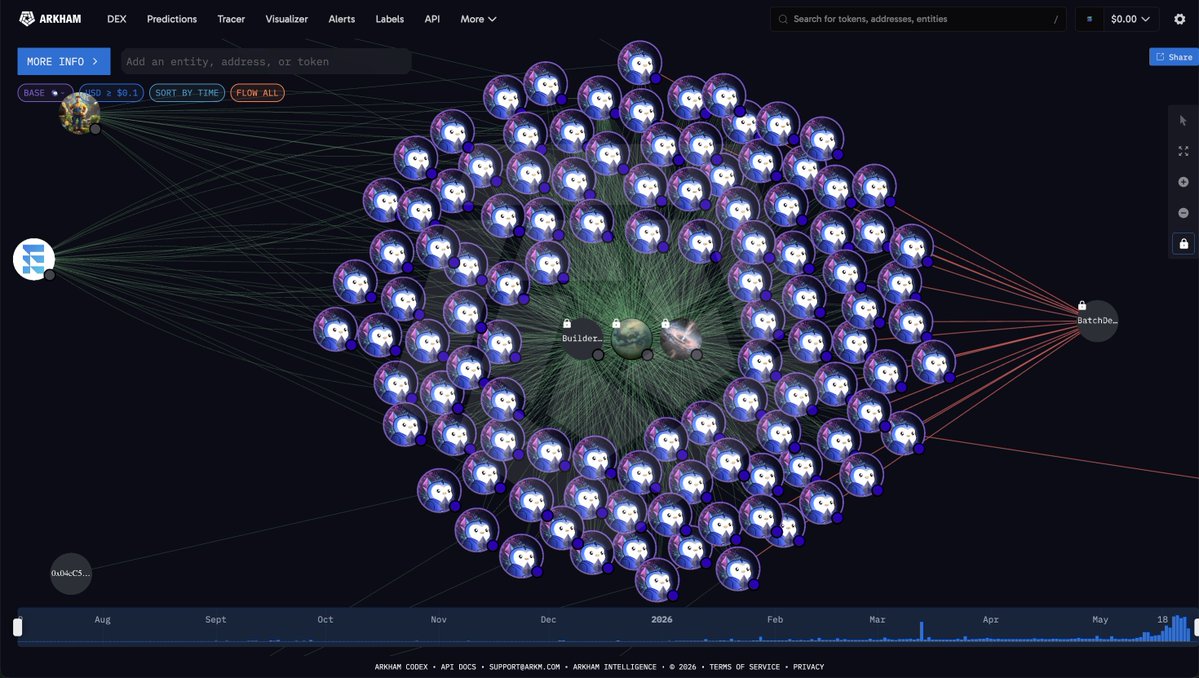Open the TERMS OF SERVICE link
Screen dimensions: 1199x678
point(744,667)
